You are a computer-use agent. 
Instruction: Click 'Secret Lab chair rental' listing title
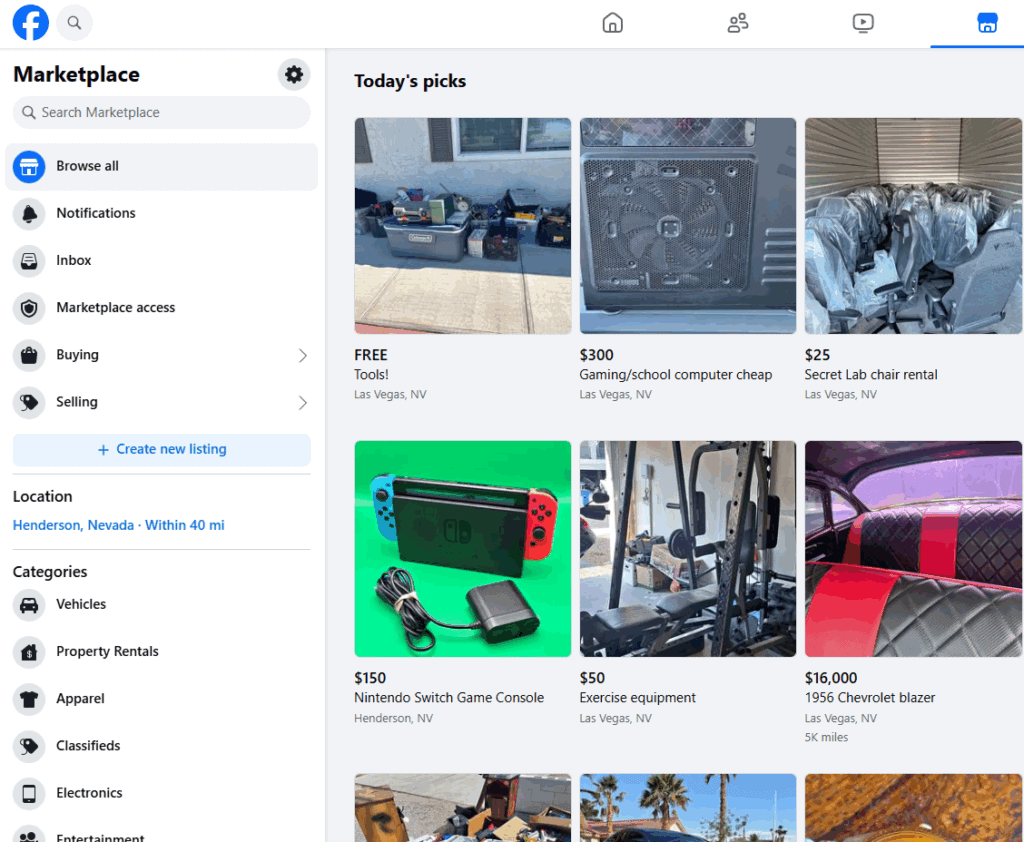coord(871,374)
